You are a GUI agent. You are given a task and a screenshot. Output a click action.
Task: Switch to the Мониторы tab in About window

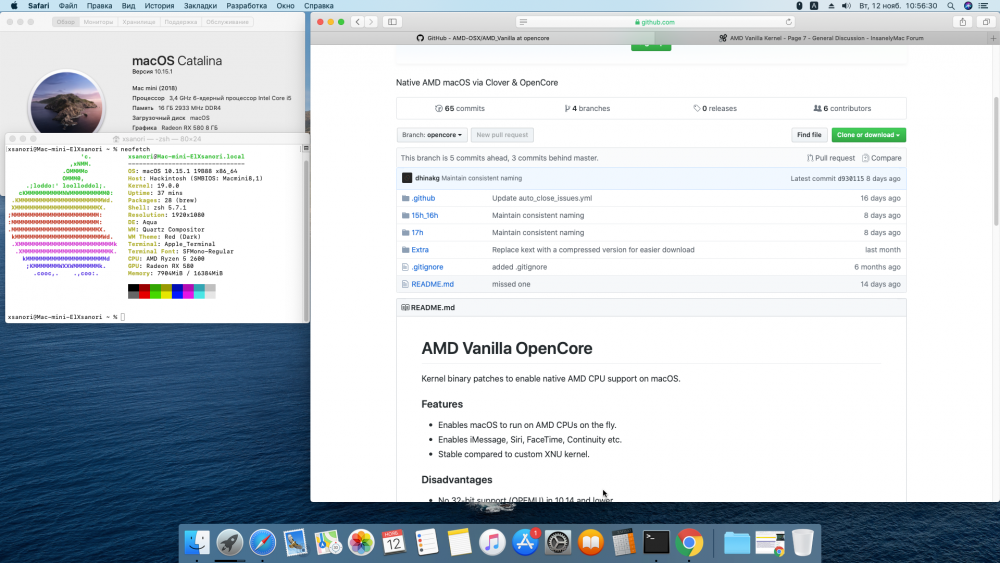pyautogui.click(x=98, y=22)
